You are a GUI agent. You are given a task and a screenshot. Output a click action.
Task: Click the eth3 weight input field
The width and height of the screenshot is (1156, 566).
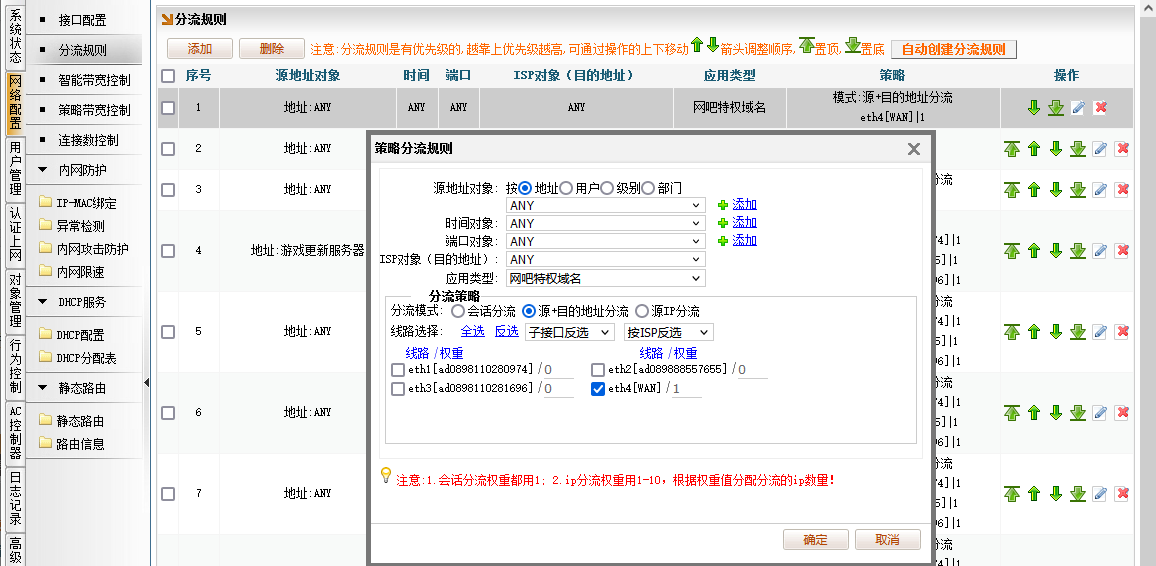(560, 389)
